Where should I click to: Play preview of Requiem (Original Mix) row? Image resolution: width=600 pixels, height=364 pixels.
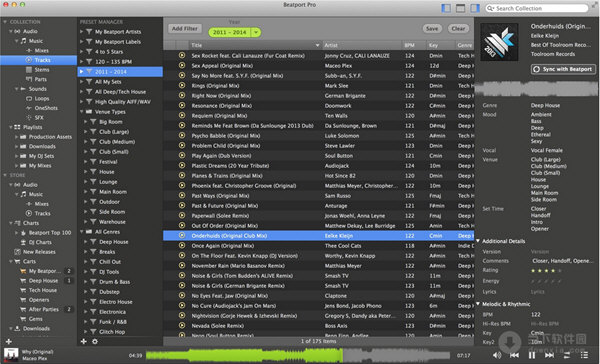tap(182, 116)
